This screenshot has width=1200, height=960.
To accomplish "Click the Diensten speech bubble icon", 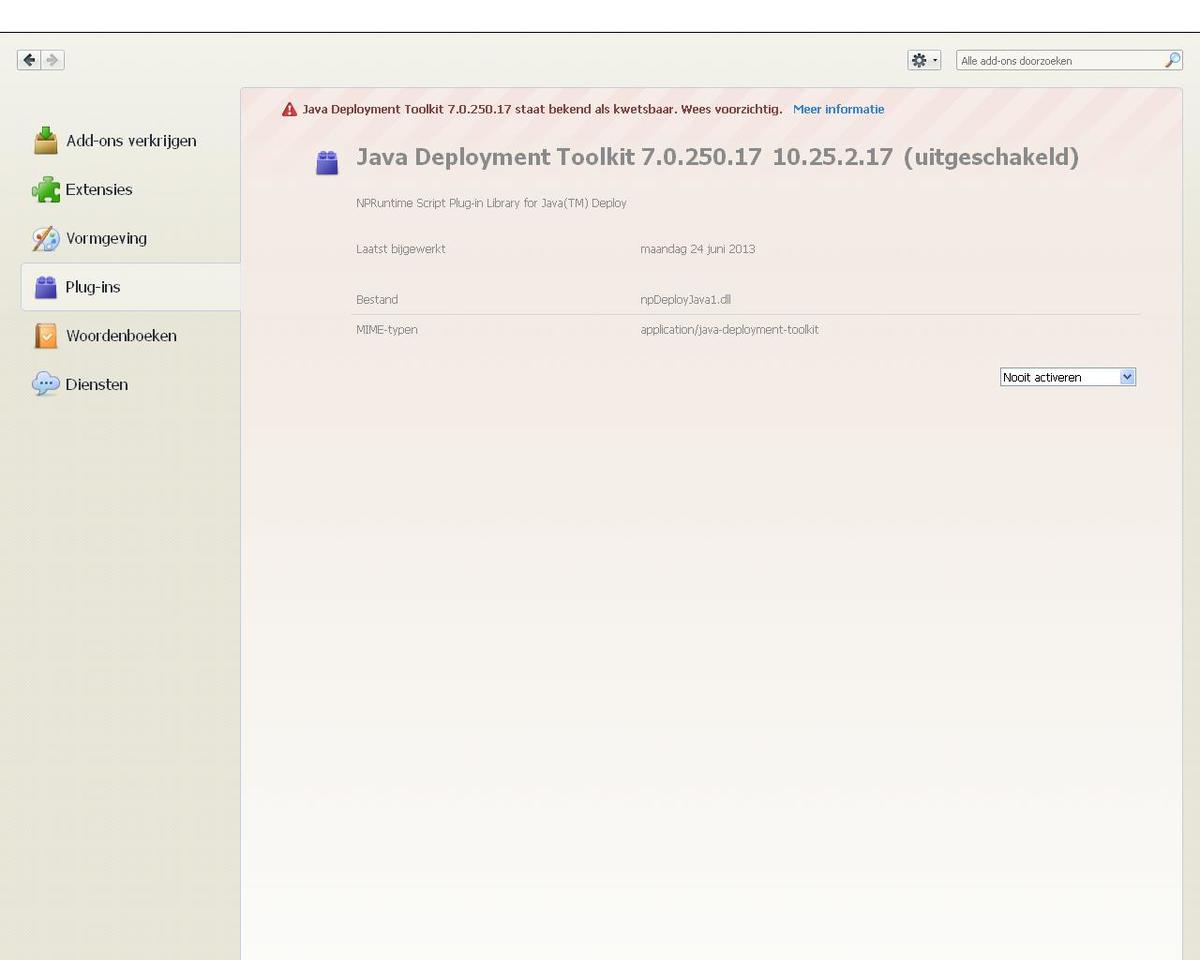I will [45, 384].
